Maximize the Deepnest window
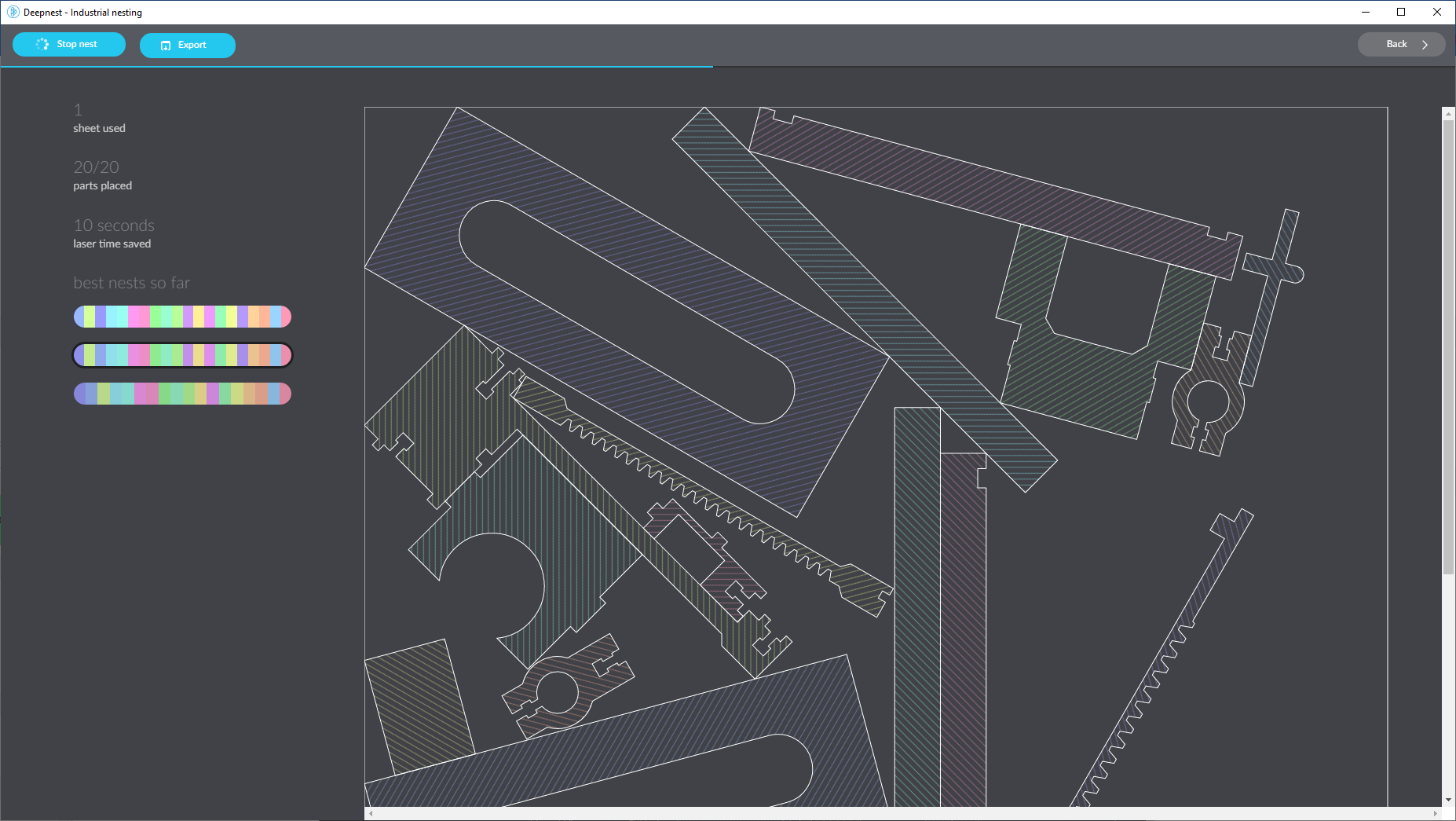Image resolution: width=1456 pixels, height=821 pixels. click(x=1401, y=12)
